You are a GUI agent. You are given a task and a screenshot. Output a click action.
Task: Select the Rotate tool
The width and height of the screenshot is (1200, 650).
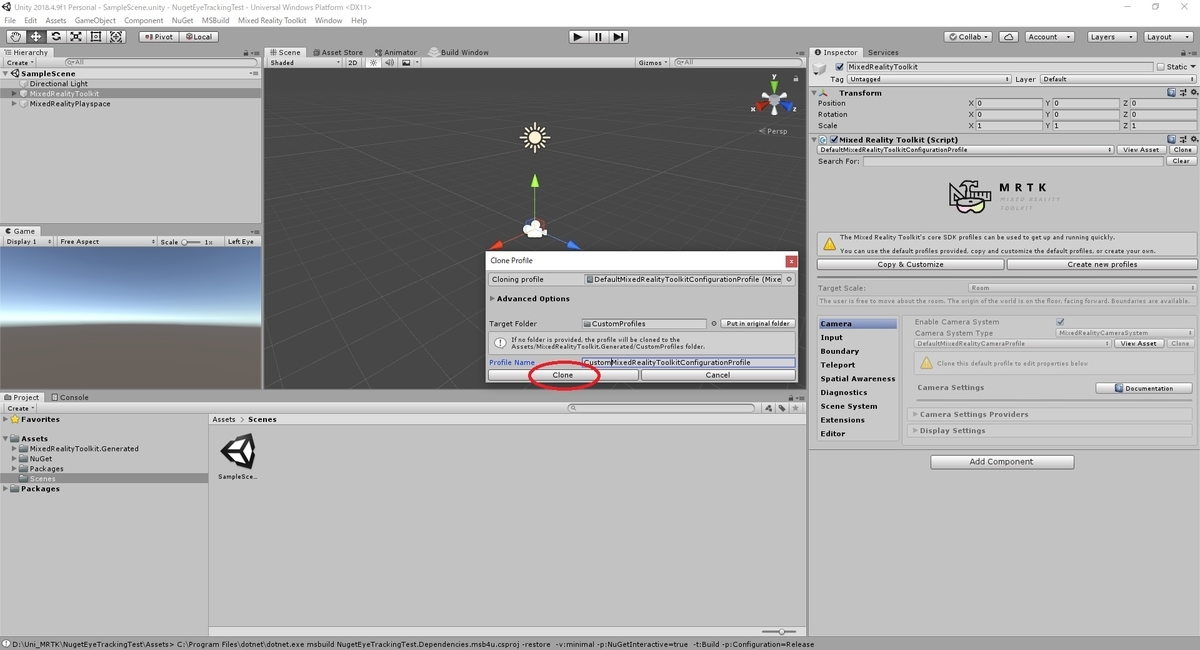(56, 36)
